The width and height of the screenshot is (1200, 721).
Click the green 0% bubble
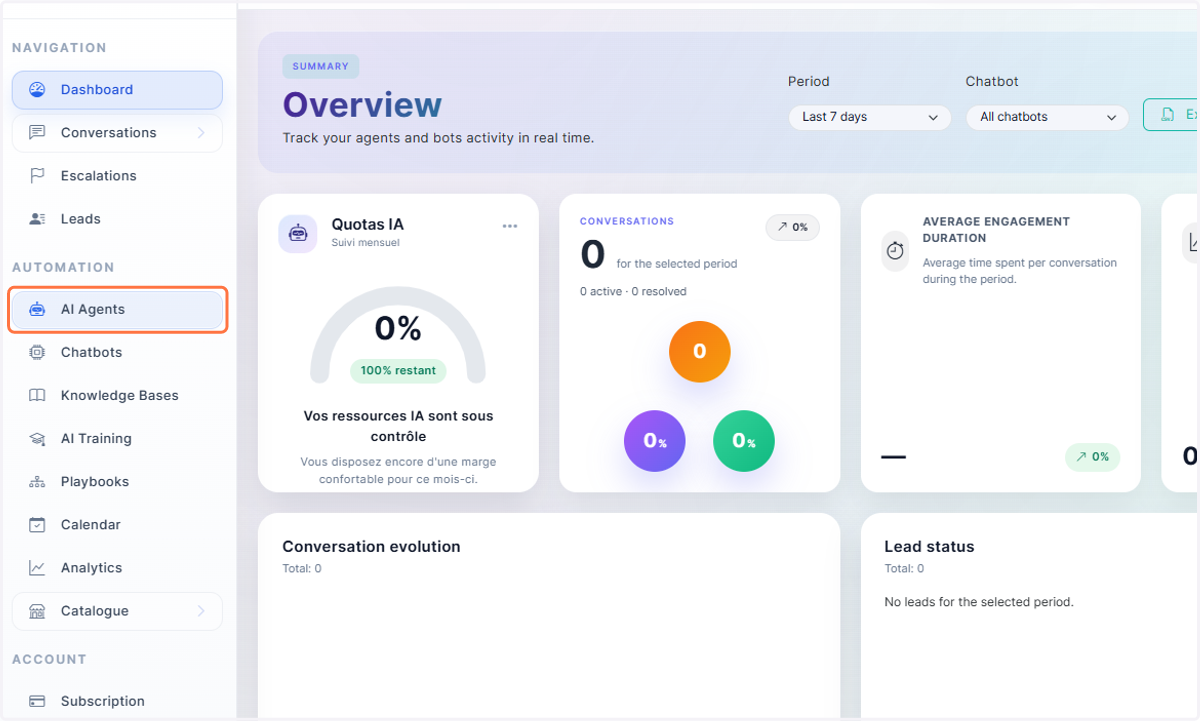[x=744, y=441]
